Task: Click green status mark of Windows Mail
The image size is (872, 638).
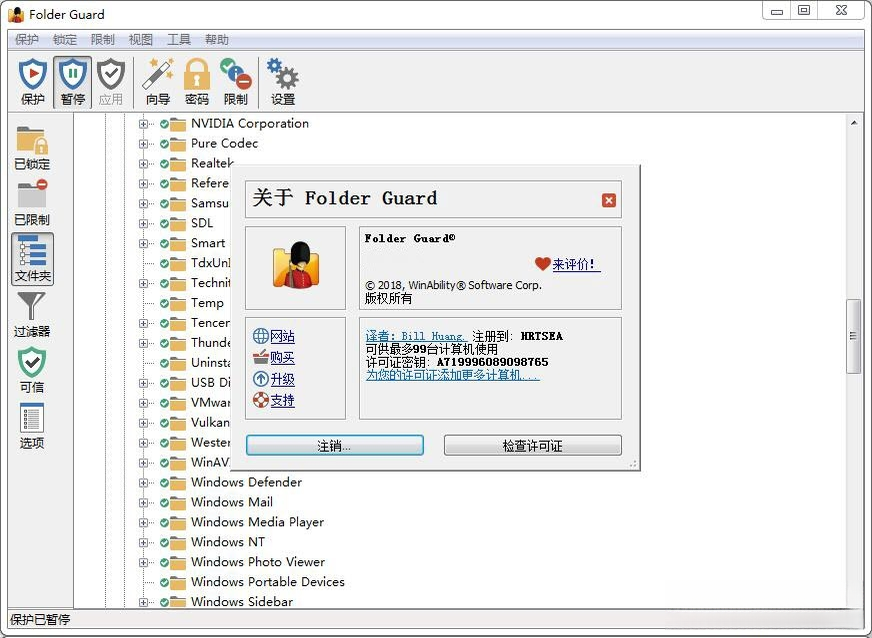Action: (164, 503)
